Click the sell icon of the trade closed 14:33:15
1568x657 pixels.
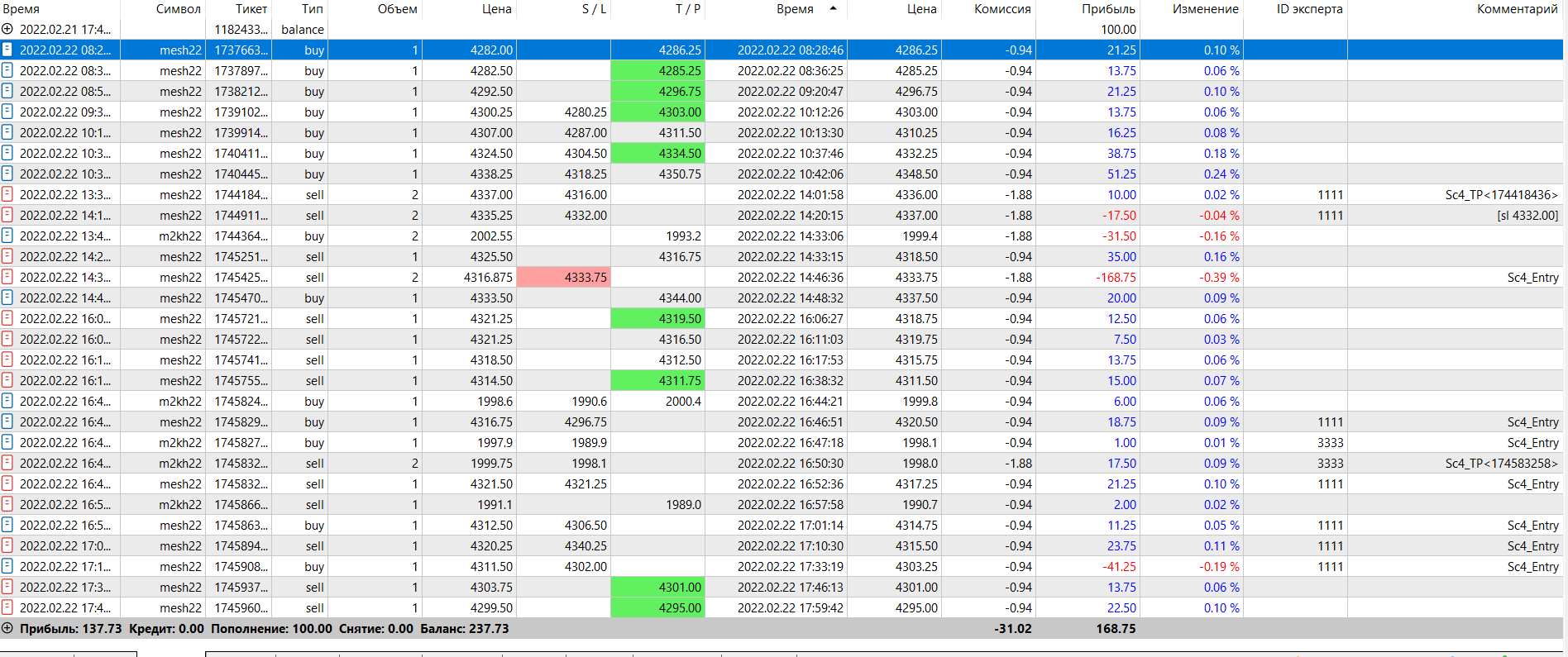[x=7, y=256]
